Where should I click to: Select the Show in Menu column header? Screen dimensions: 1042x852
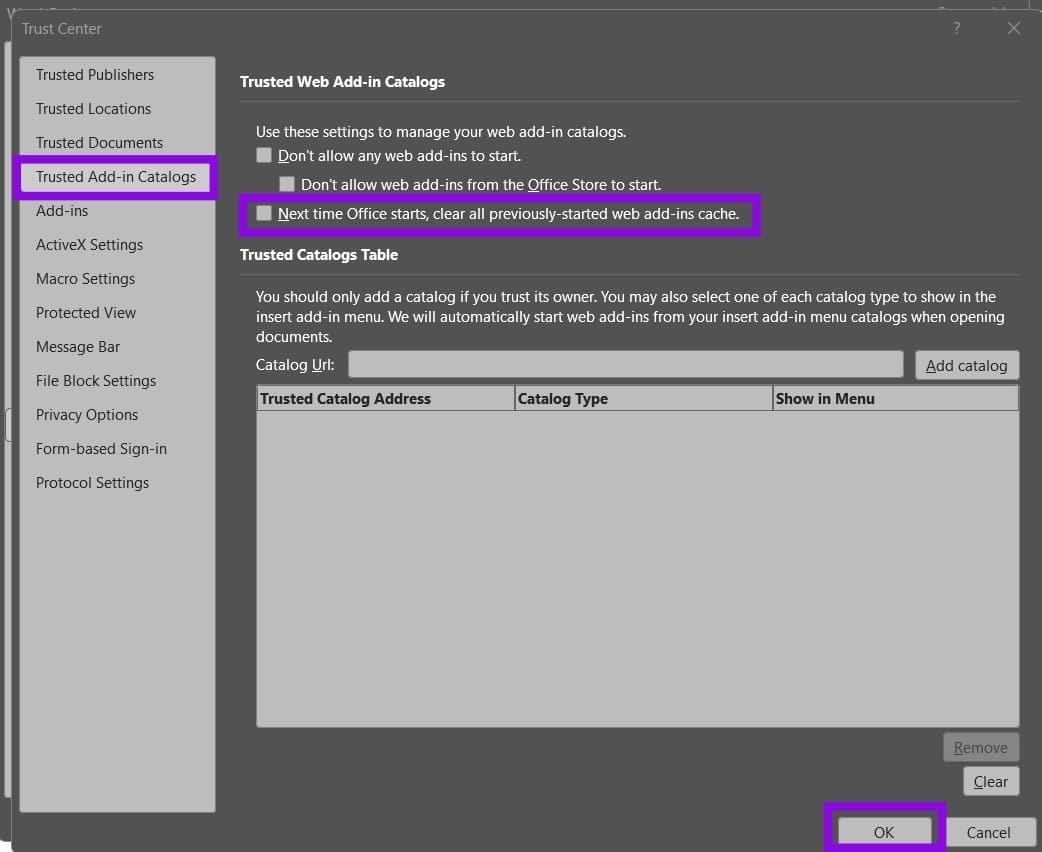click(895, 399)
